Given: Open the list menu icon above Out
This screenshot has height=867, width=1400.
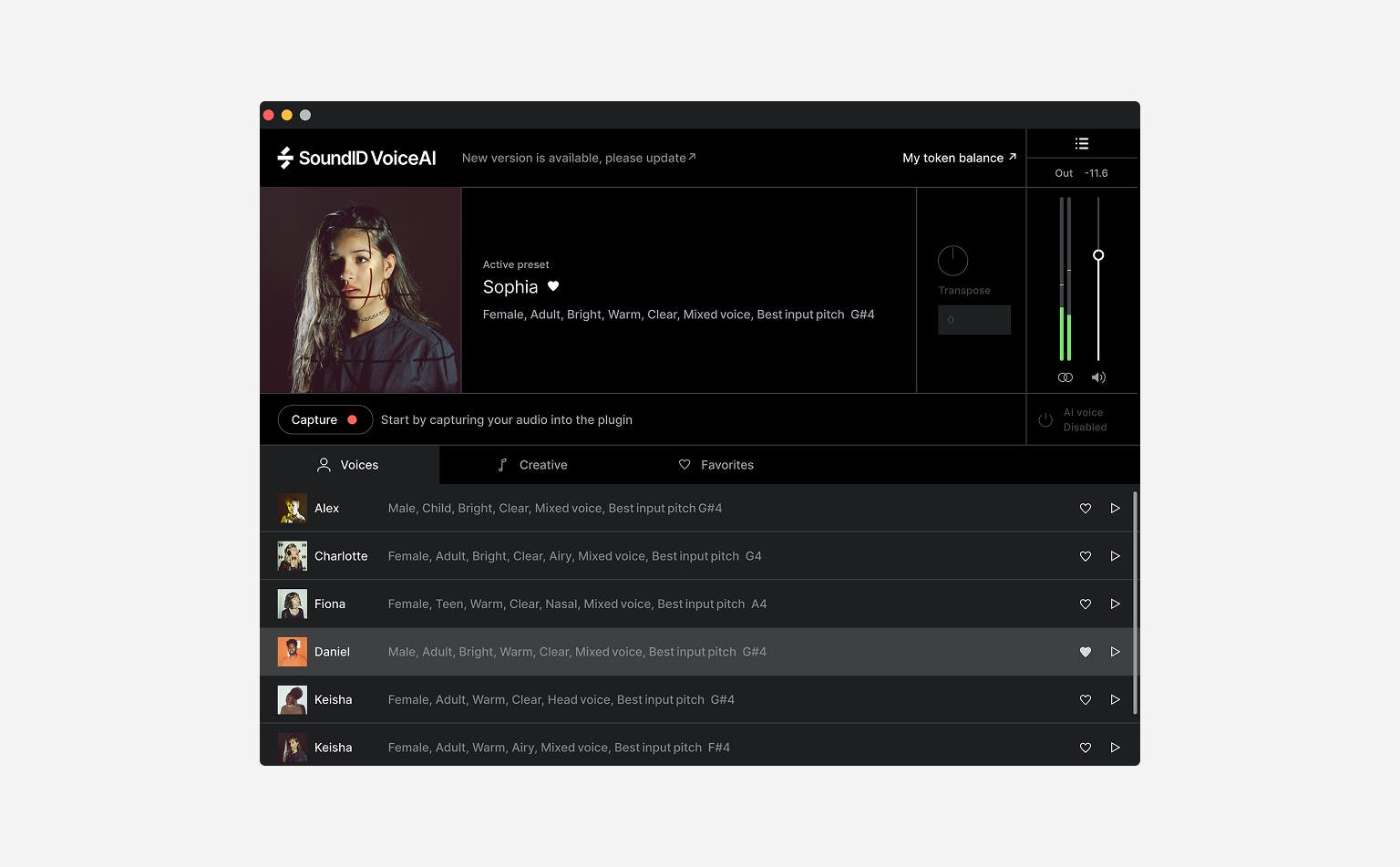Looking at the screenshot, I should (x=1082, y=144).
